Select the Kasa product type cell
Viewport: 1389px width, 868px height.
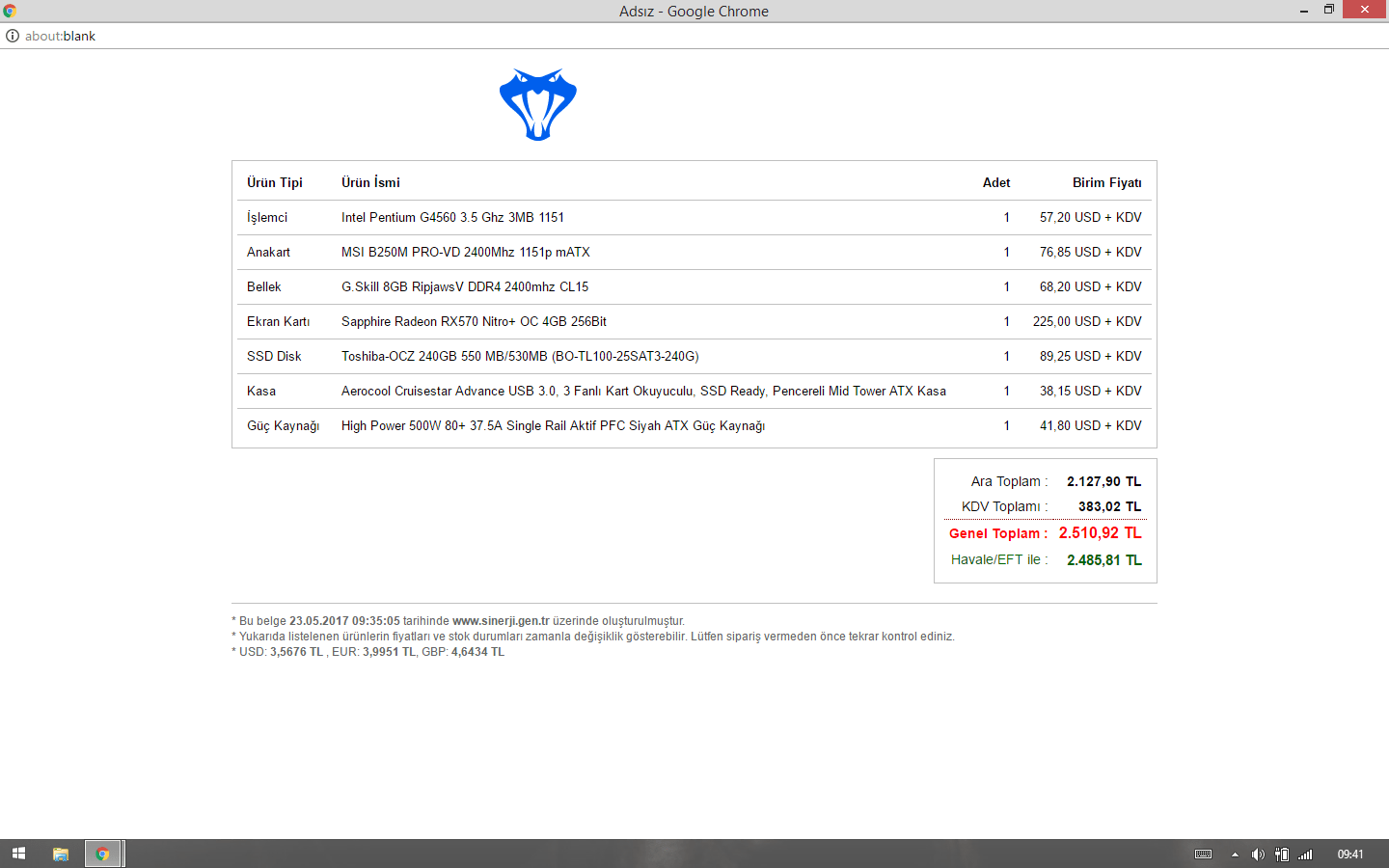tap(261, 391)
